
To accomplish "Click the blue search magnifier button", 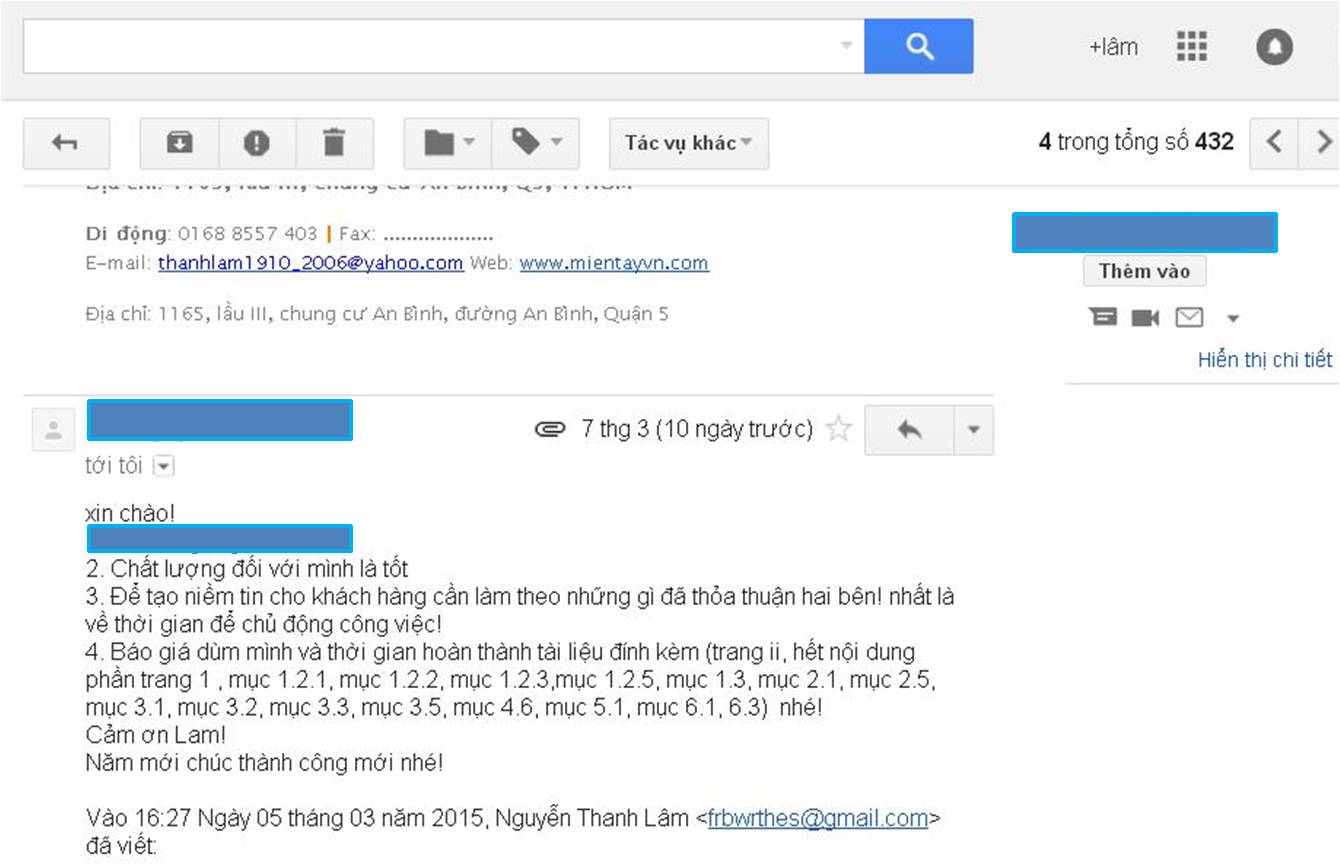I will point(918,46).
